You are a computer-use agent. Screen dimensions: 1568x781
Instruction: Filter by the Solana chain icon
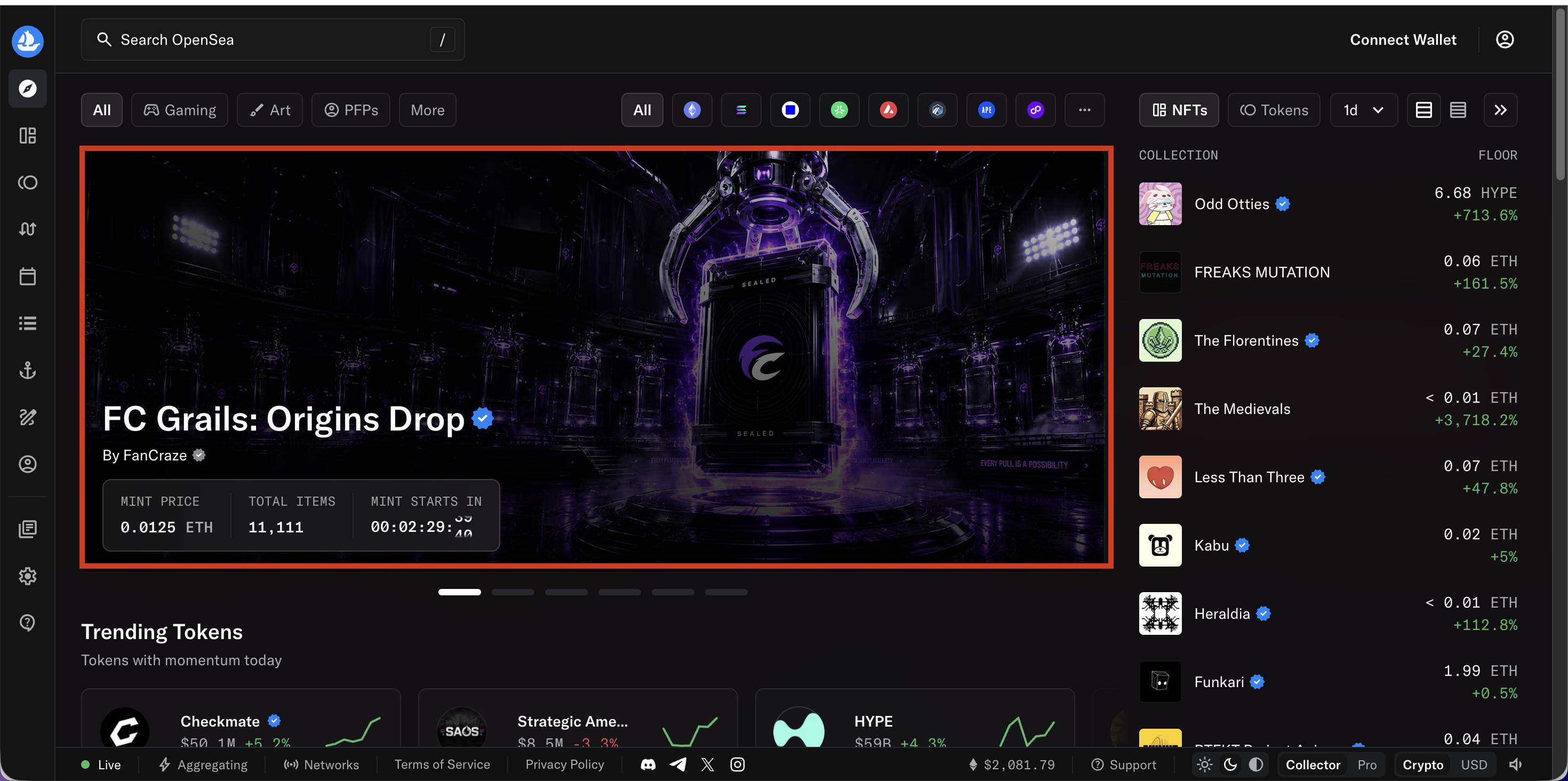click(741, 109)
